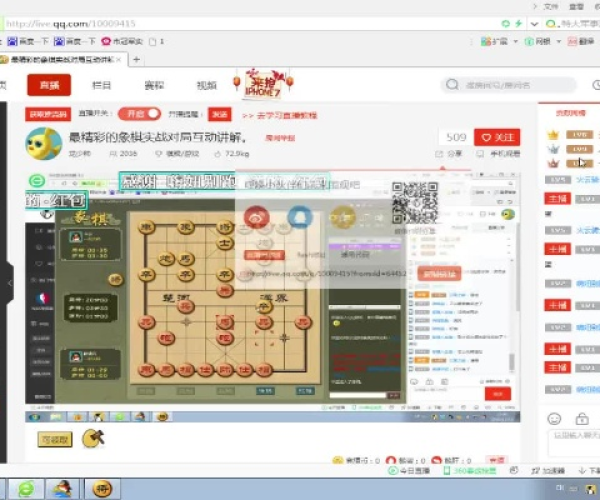Click the accelerator status bar item
This screenshot has height=500, width=600.
548,471
